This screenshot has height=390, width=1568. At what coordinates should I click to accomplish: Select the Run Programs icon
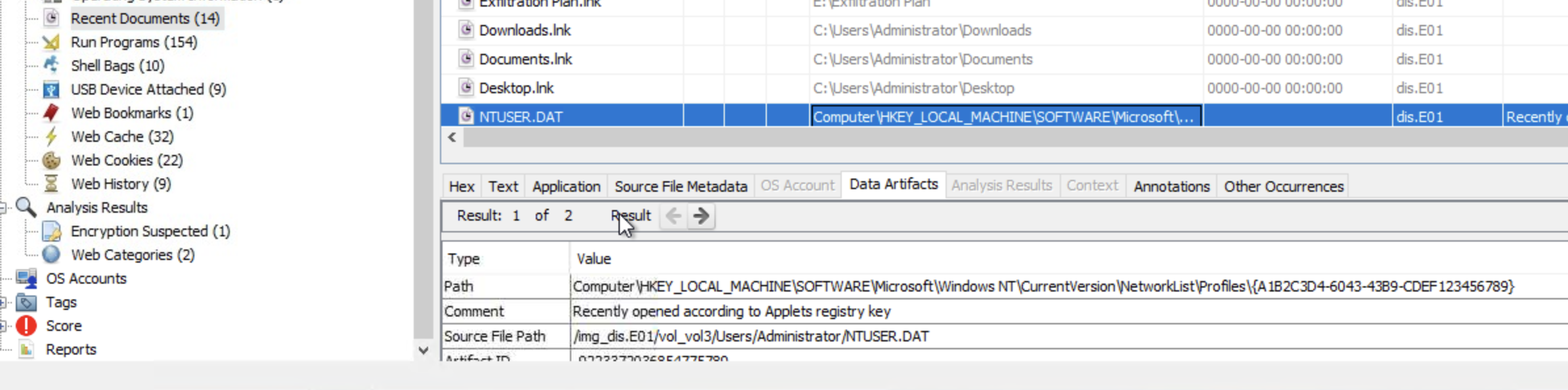51,42
